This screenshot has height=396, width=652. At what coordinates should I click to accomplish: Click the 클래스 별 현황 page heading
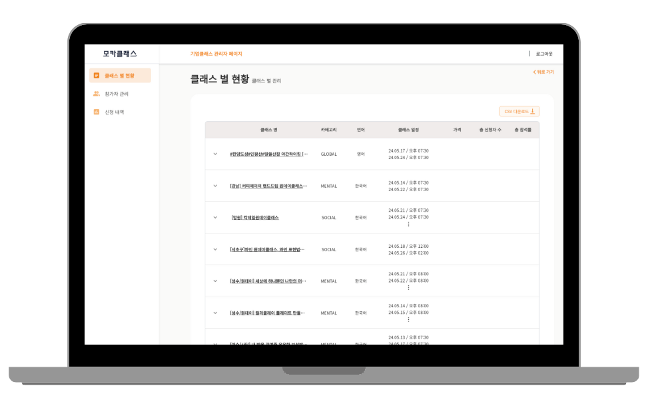click(x=220, y=79)
